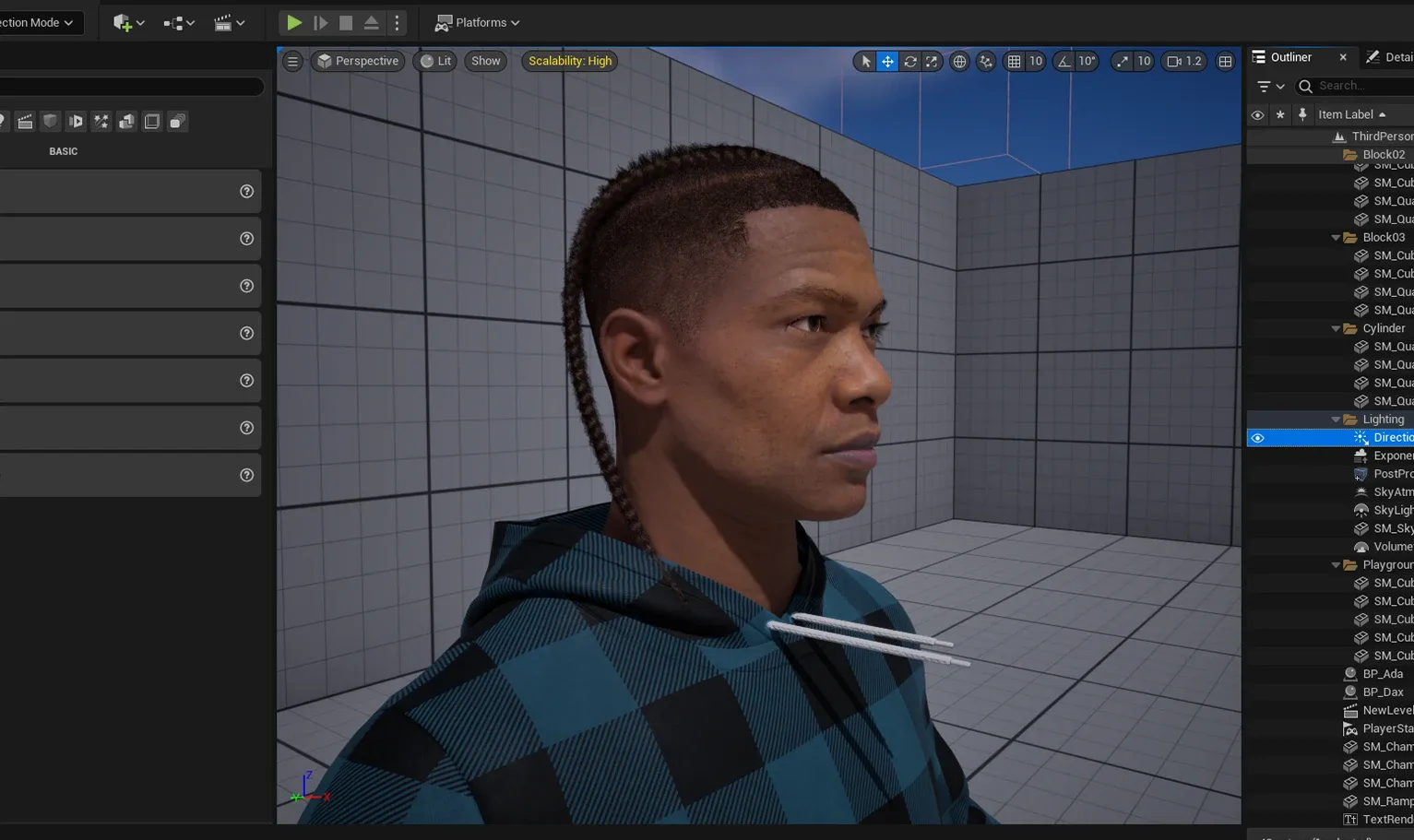Select the Rotate transform tool

pos(909,61)
